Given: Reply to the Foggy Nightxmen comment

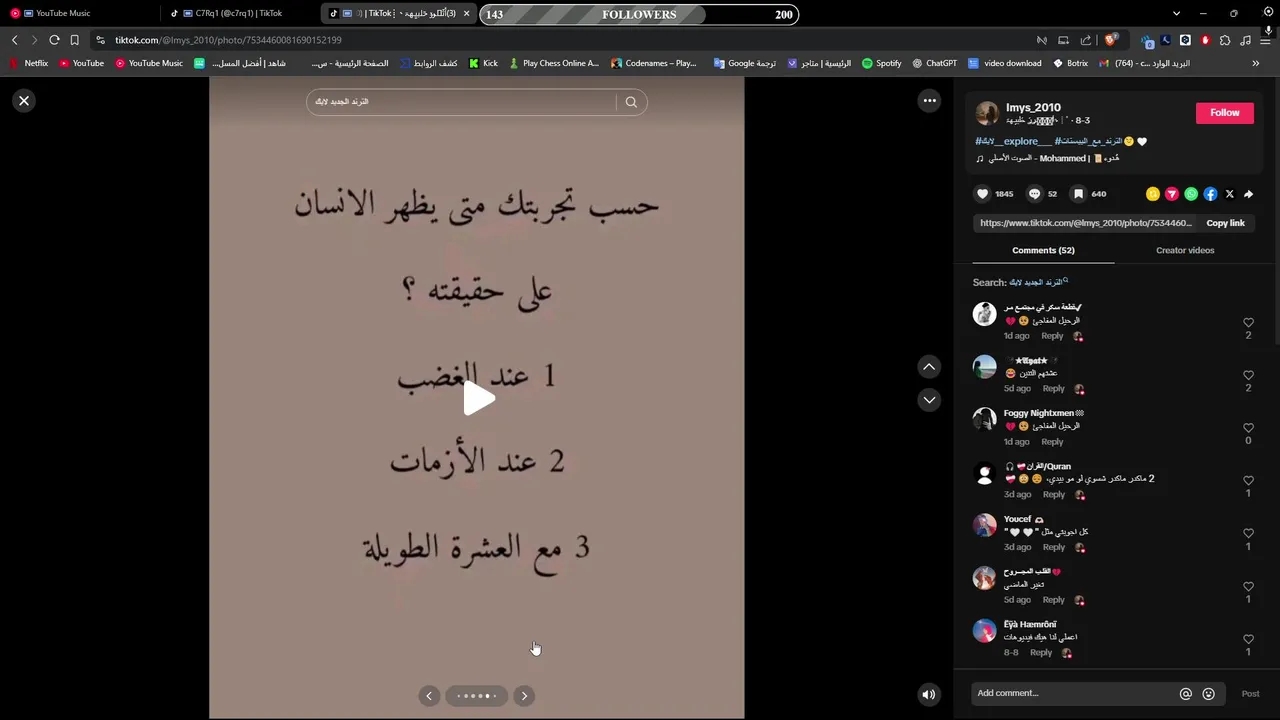Looking at the screenshot, I should tap(1052, 442).
